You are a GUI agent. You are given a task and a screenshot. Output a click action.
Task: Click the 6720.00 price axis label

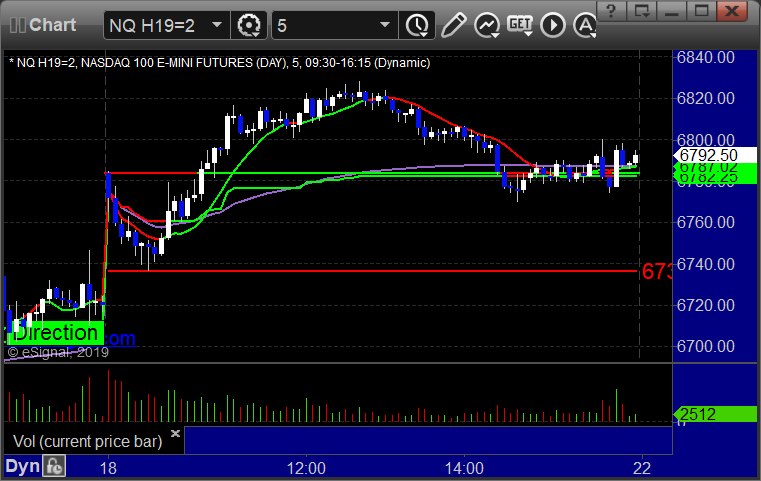coord(706,305)
